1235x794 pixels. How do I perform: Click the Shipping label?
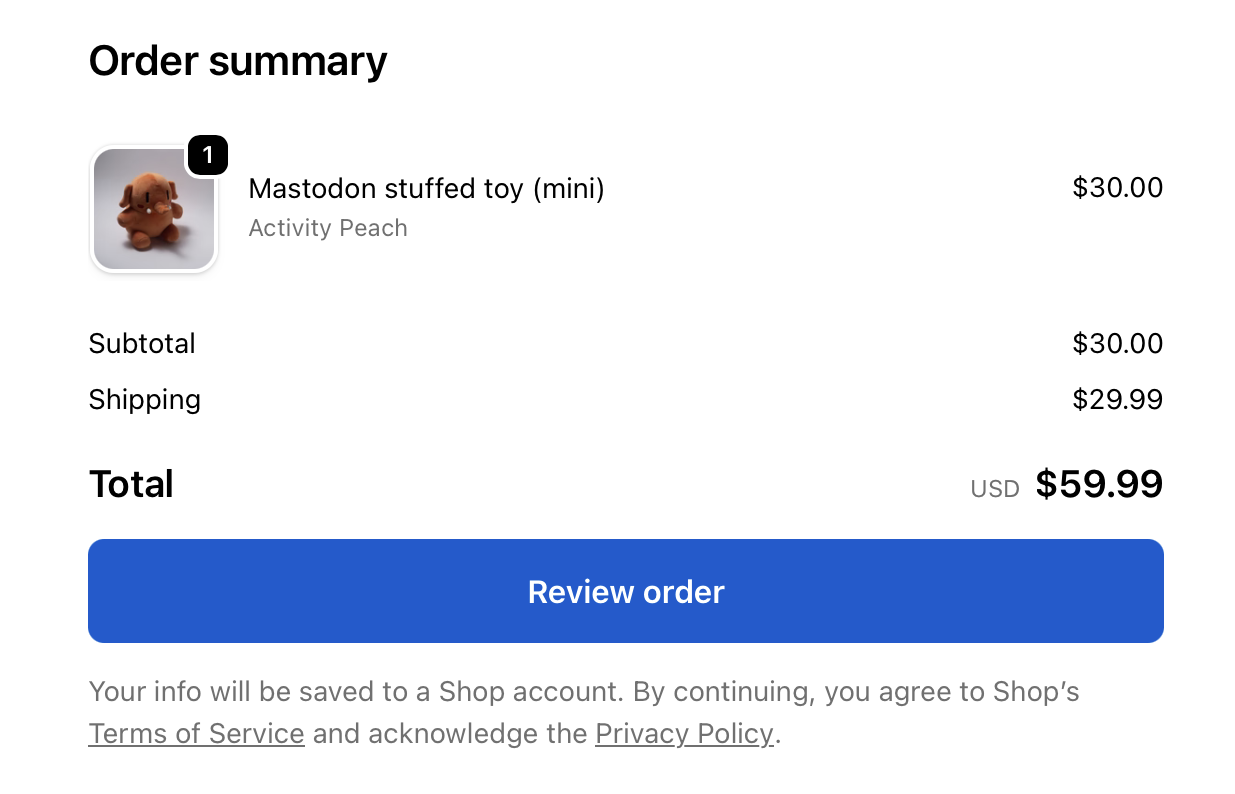coord(144,400)
